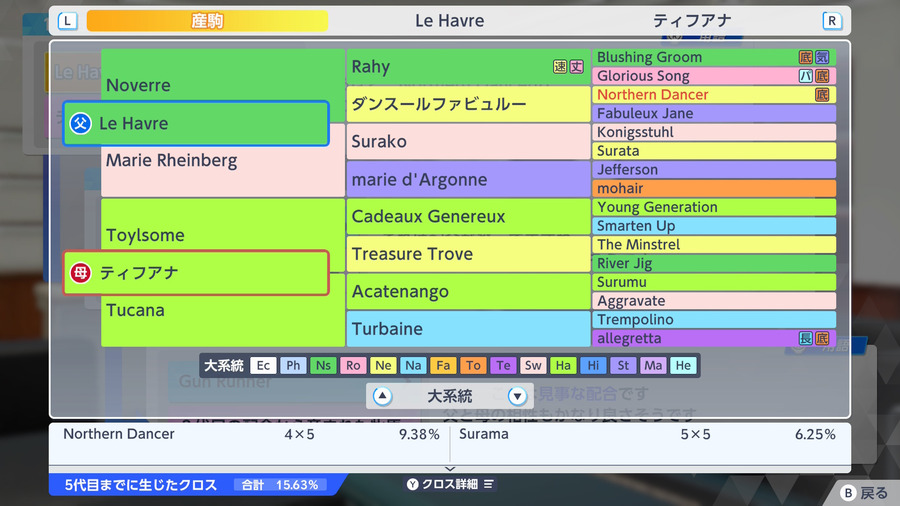This screenshot has width=900, height=506.
Task: Click the red 母 dam icon
Action: (80, 273)
